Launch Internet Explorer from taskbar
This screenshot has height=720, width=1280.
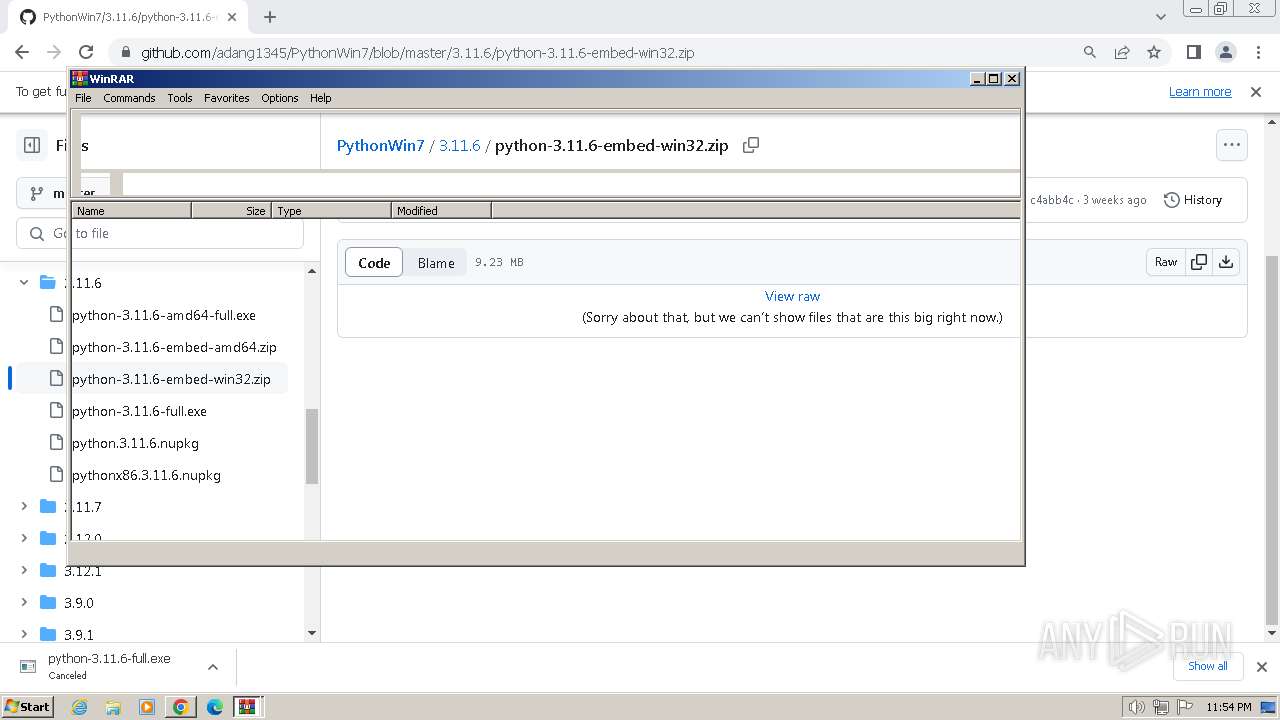(x=79, y=707)
